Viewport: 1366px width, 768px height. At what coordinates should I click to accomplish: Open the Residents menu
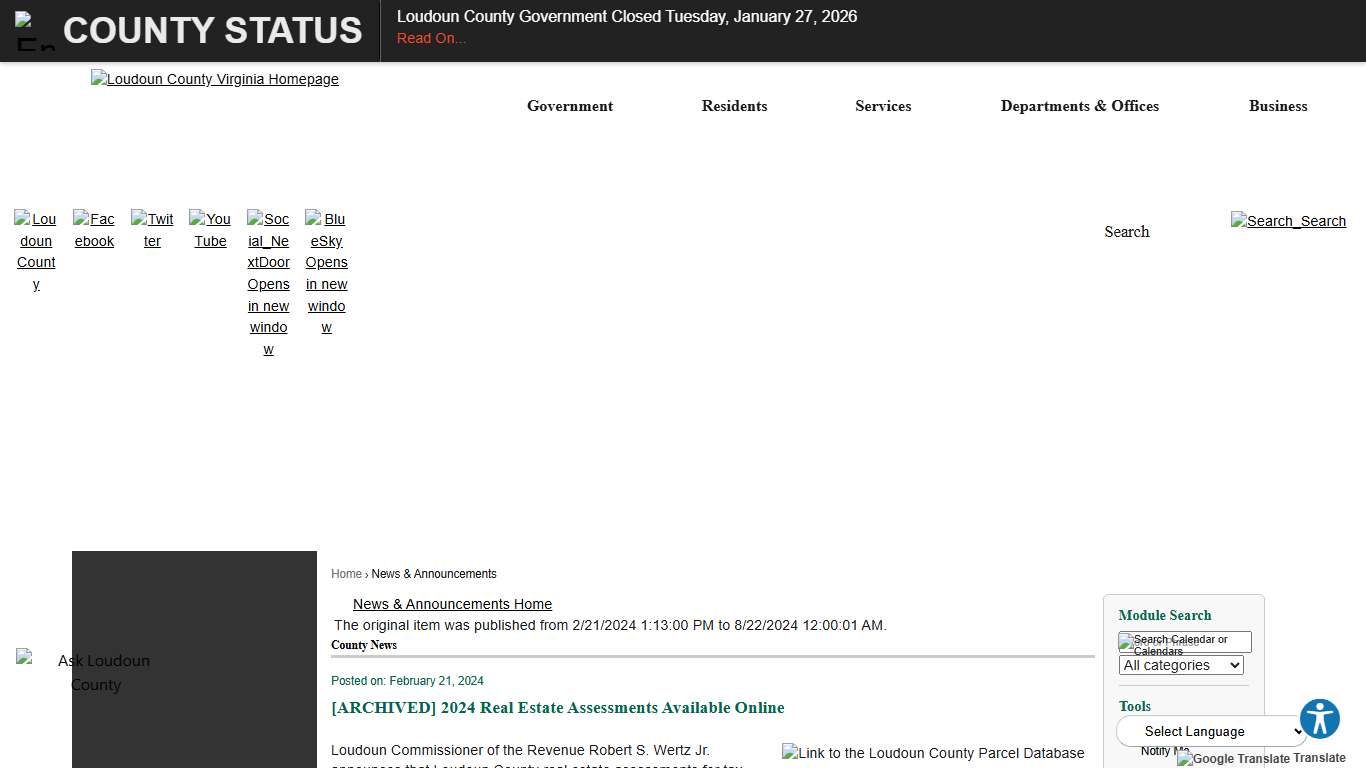point(734,106)
